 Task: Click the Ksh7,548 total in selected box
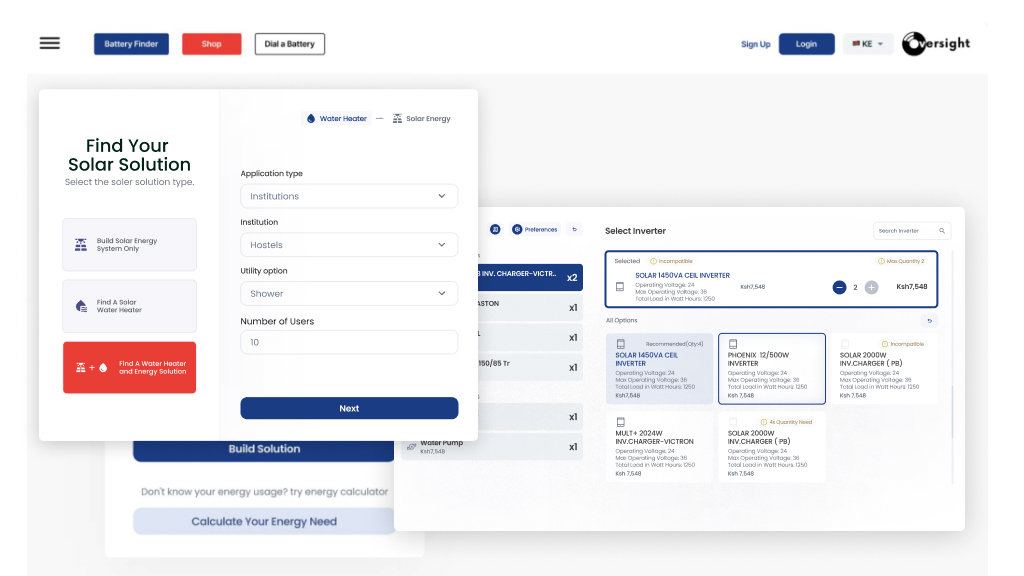pyautogui.click(x=912, y=287)
